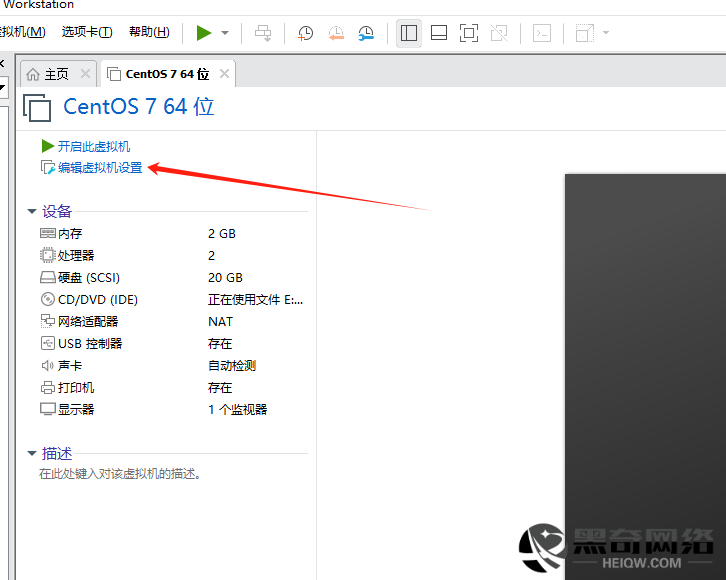Click the green power on play button
The width and height of the screenshot is (726, 580).
pos(204,33)
